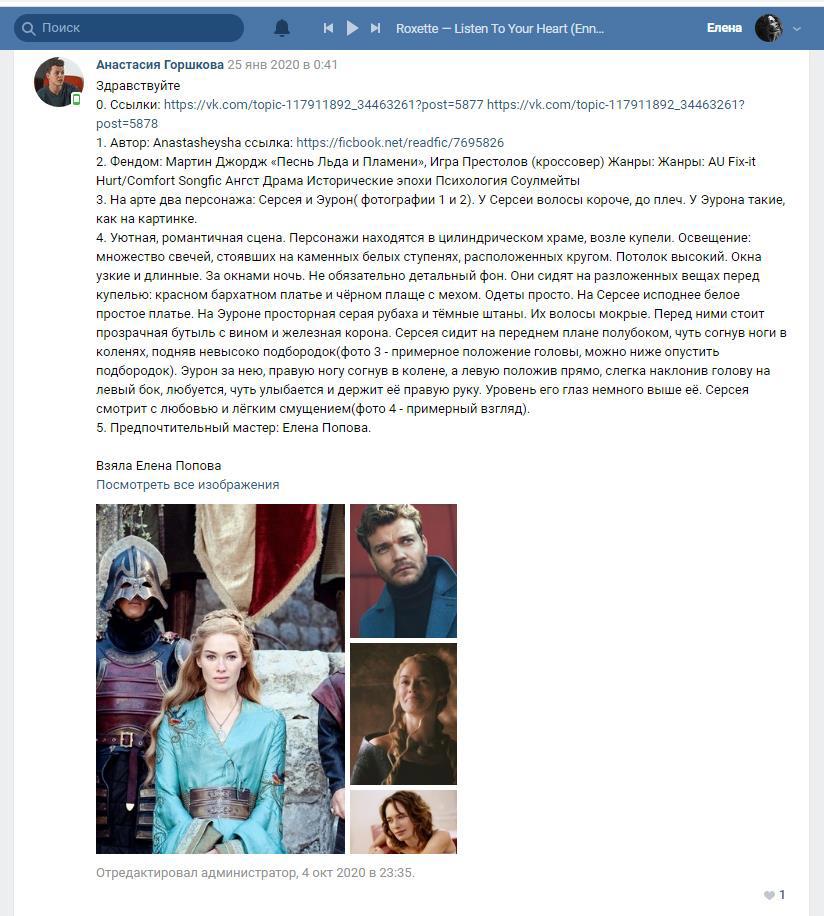Open the small short-haired woman photo
Viewport: 824px width, 916px height.
pos(404,822)
